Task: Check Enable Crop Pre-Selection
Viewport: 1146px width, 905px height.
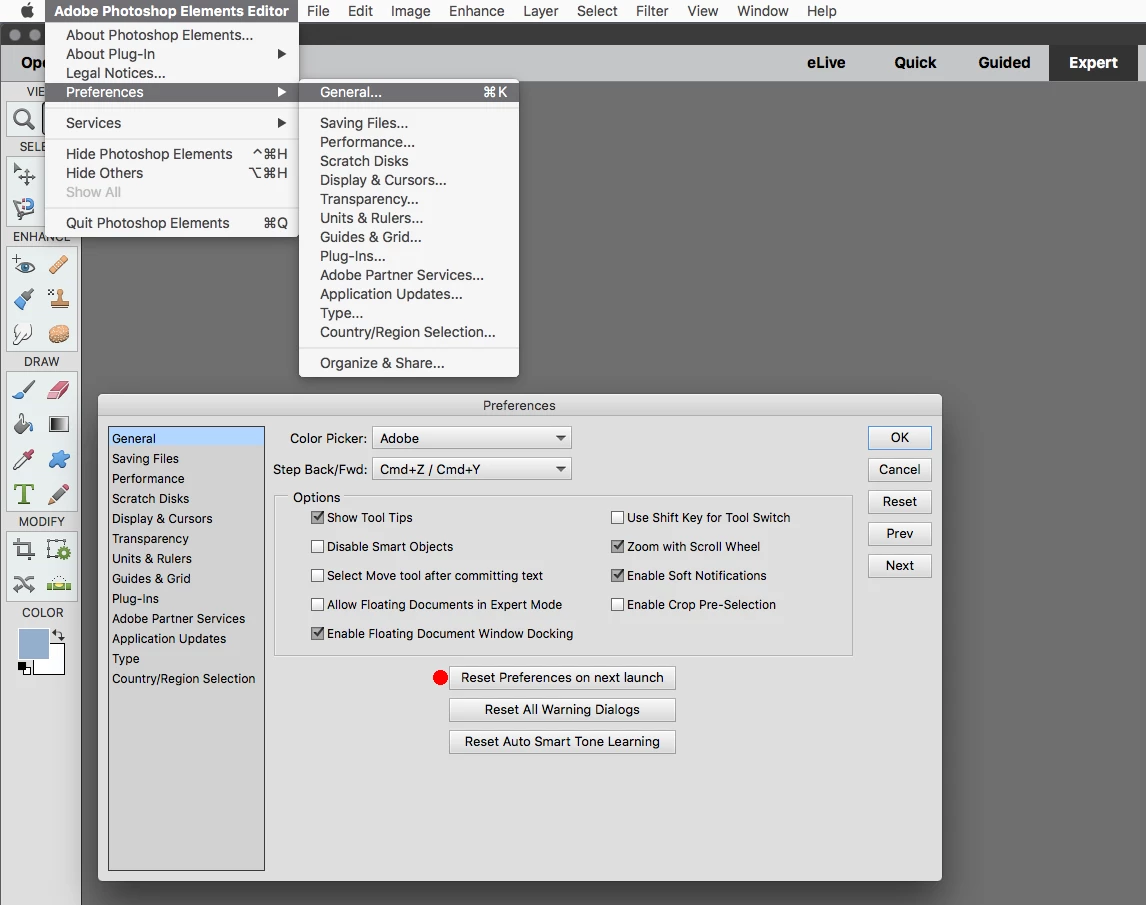Action: click(x=618, y=605)
